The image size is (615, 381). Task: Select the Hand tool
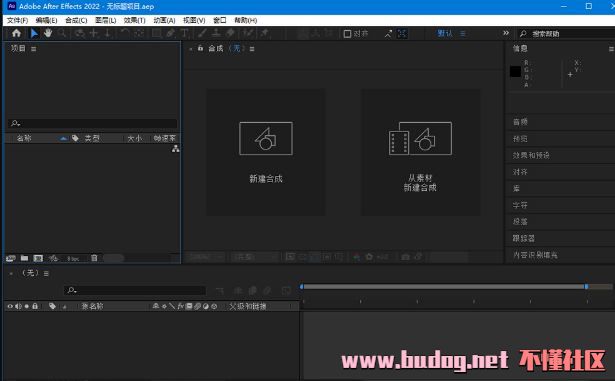pyautogui.click(x=48, y=33)
